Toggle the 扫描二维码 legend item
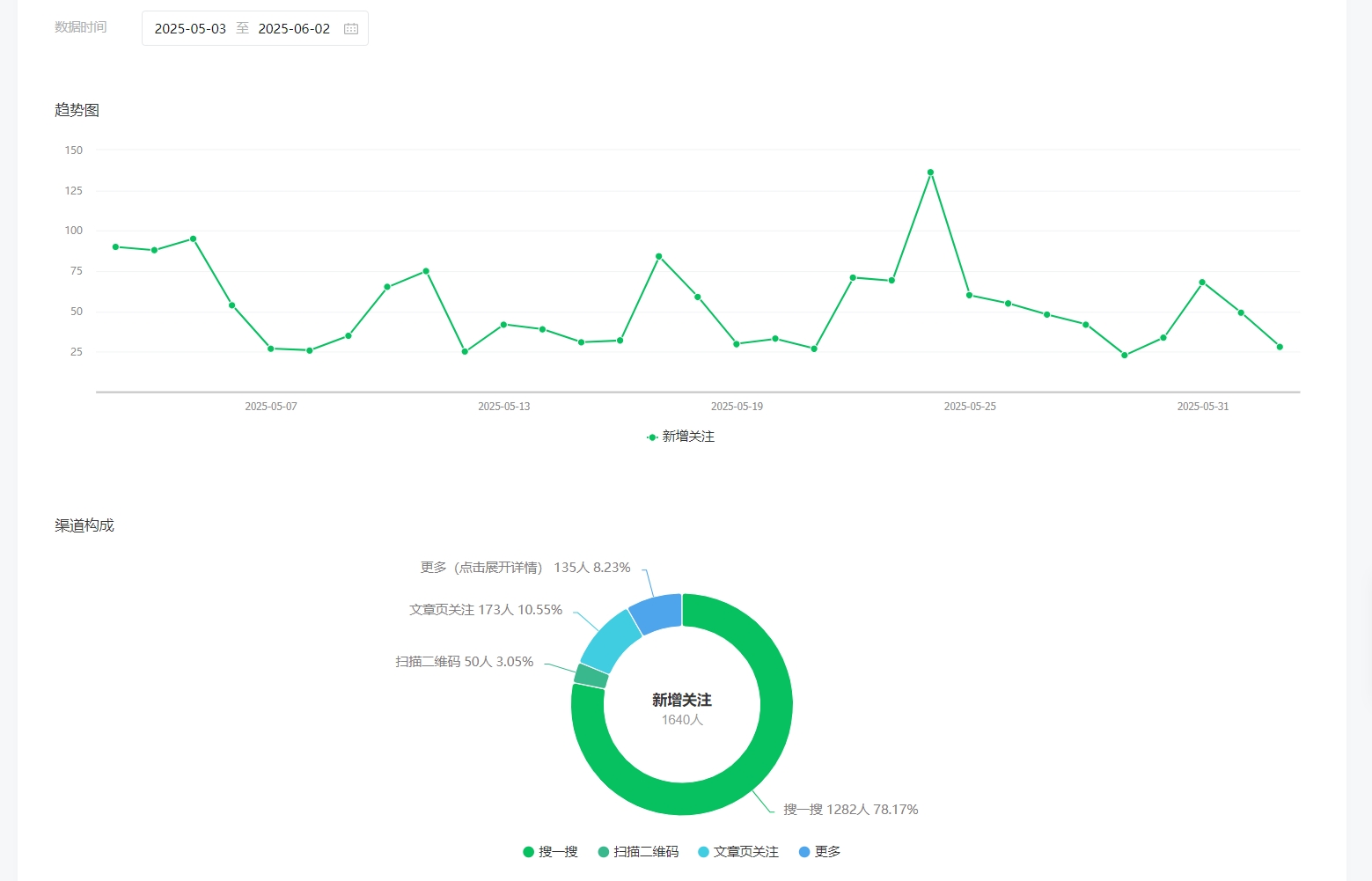 point(638,852)
